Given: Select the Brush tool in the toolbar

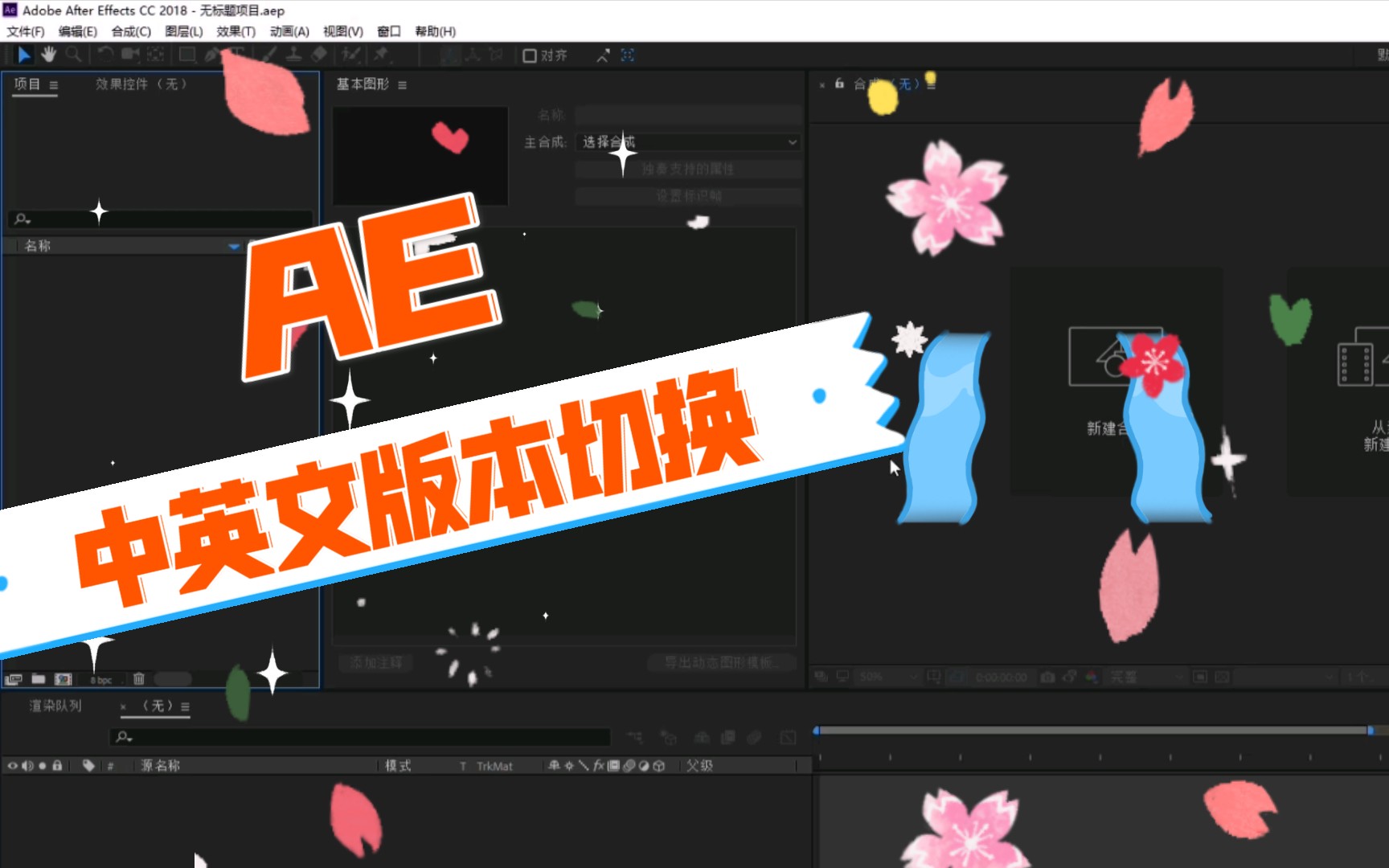Looking at the screenshot, I should pos(268,55).
